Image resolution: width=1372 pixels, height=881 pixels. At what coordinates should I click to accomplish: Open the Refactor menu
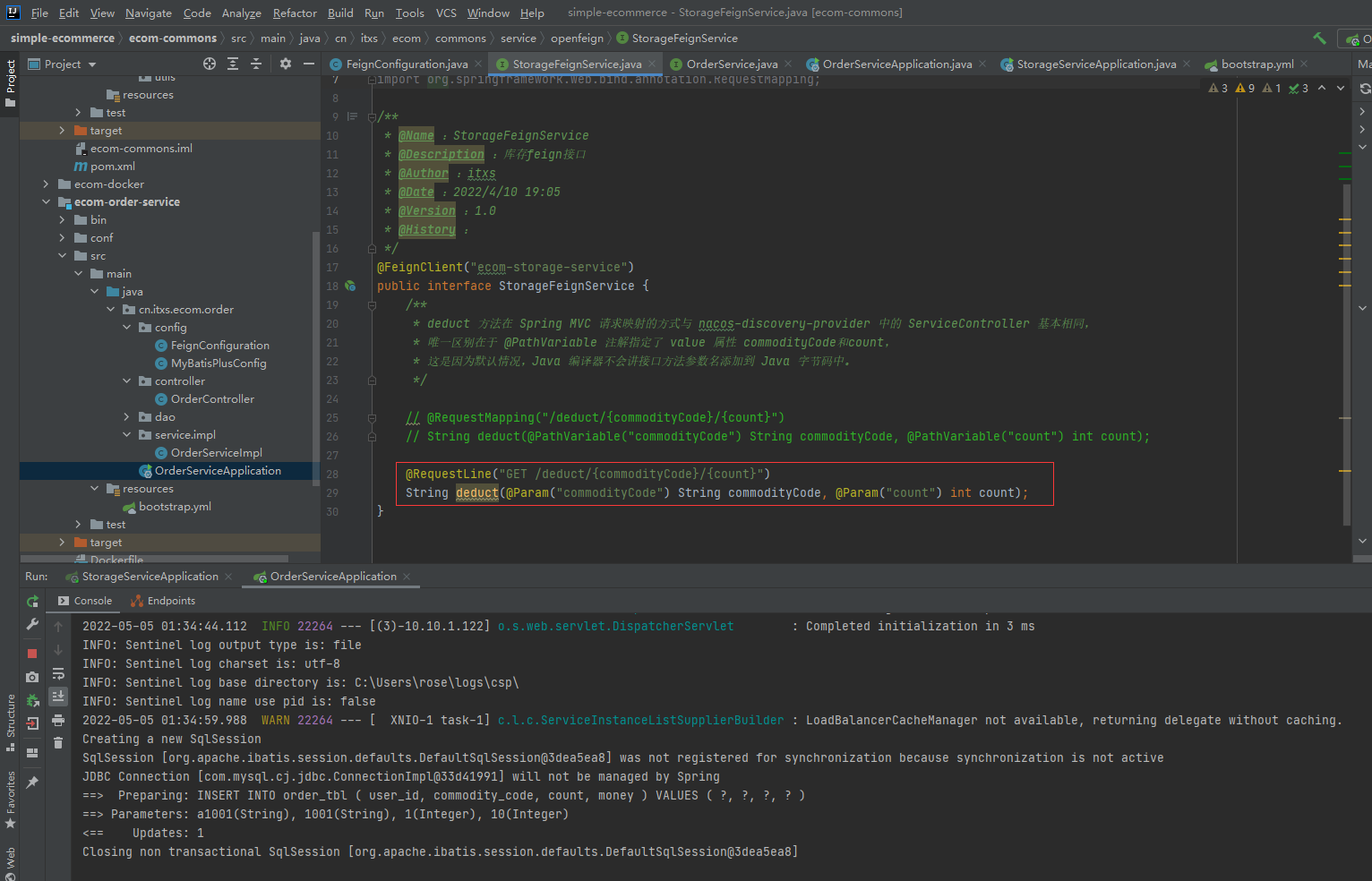[295, 13]
